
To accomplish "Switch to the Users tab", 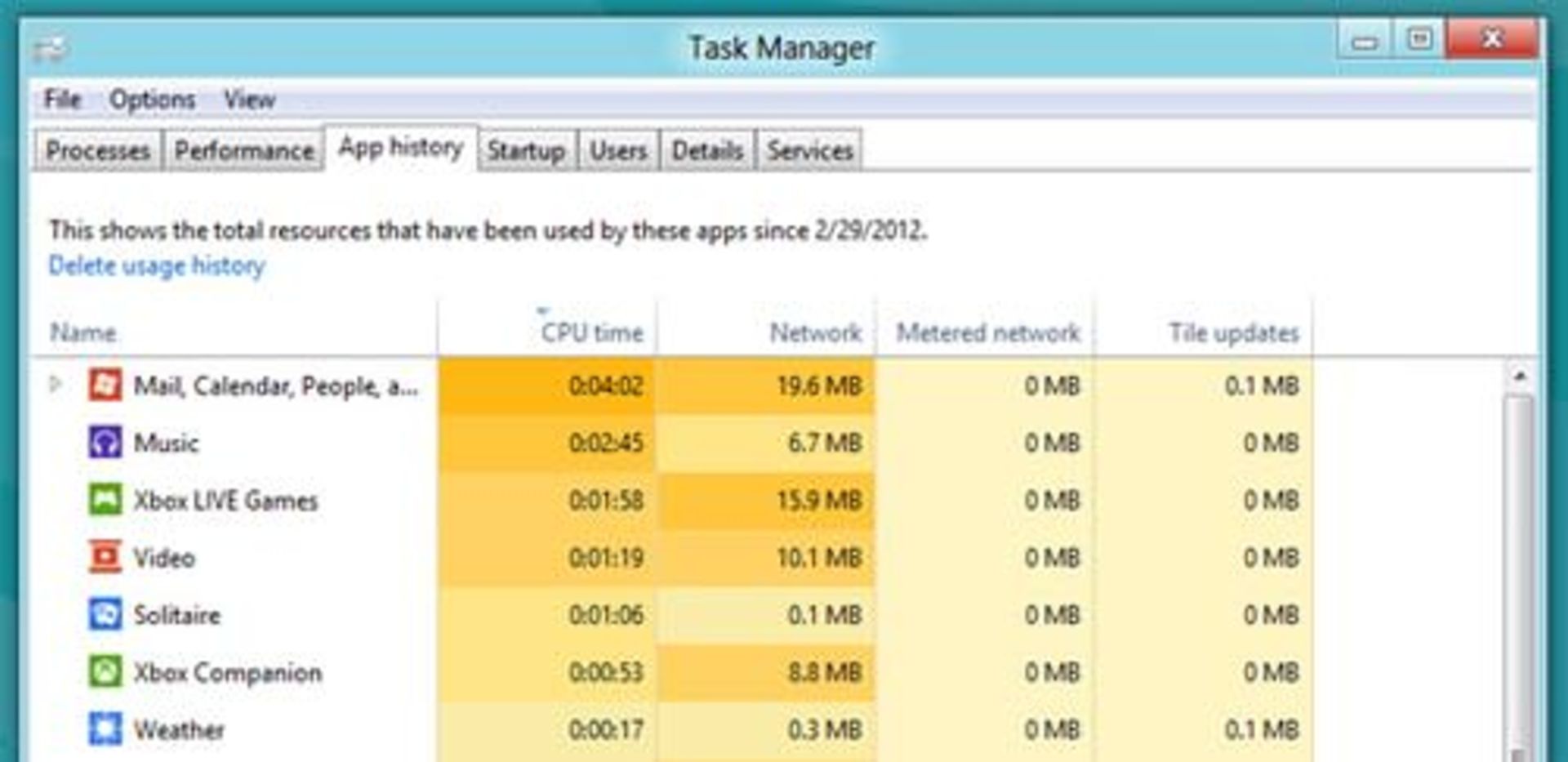I will tap(618, 150).
